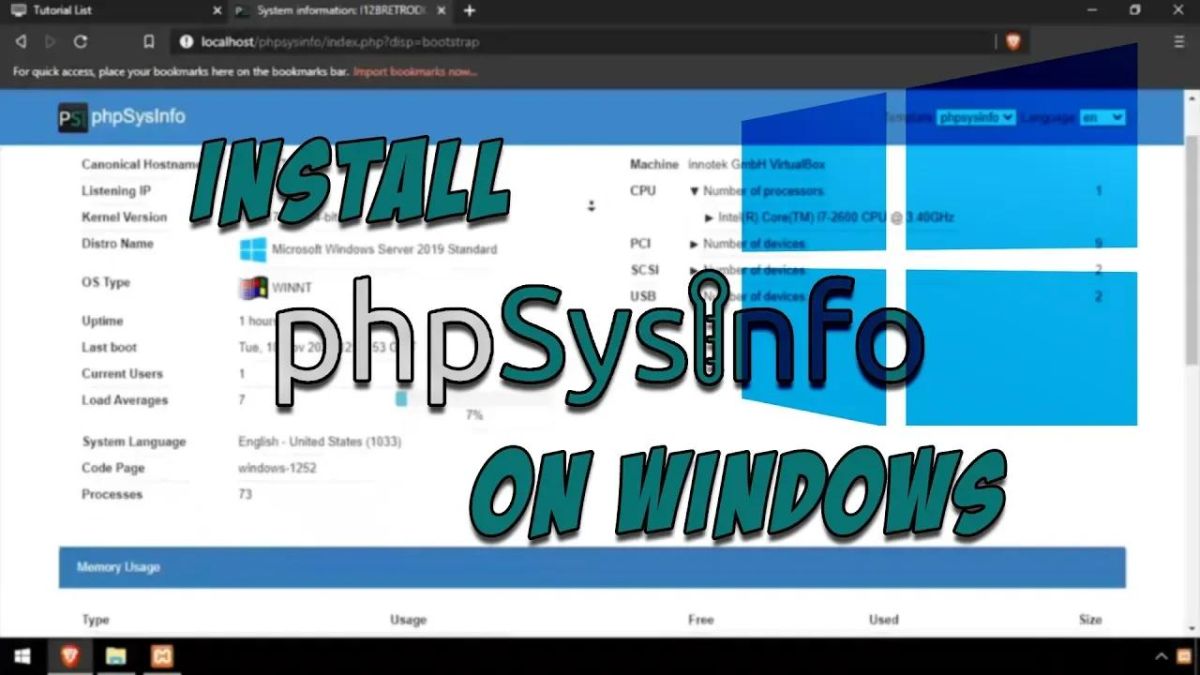Open the Language dropdown
The height and width of the screenshot is (675, 1200).
click(1102, 117)
